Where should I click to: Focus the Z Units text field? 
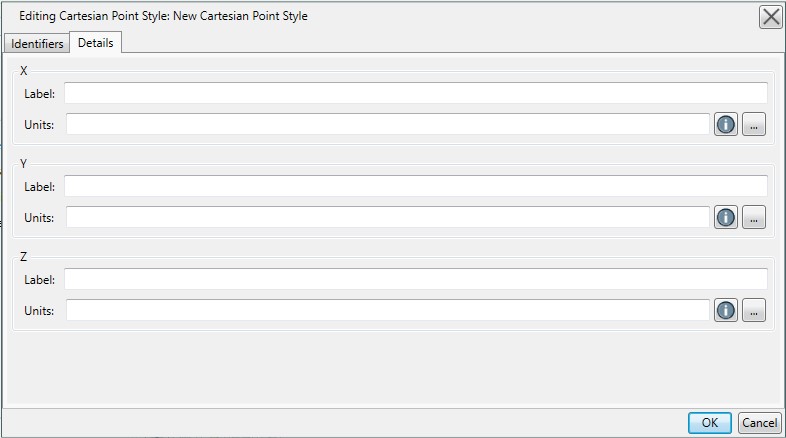388,310
